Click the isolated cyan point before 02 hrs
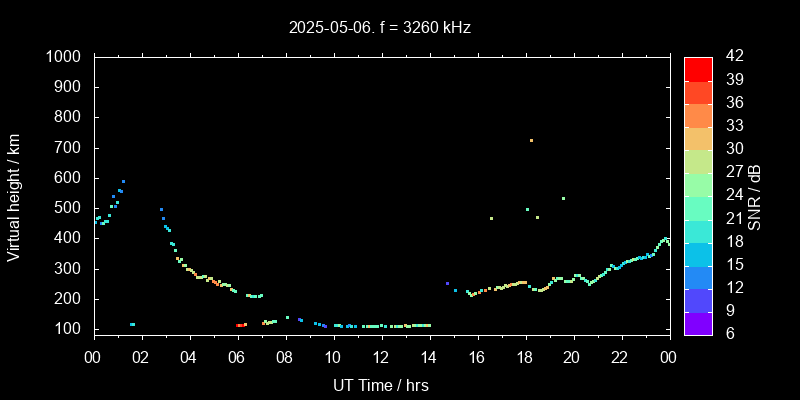This screenshot has width=800, height=400. click(132, 324)
